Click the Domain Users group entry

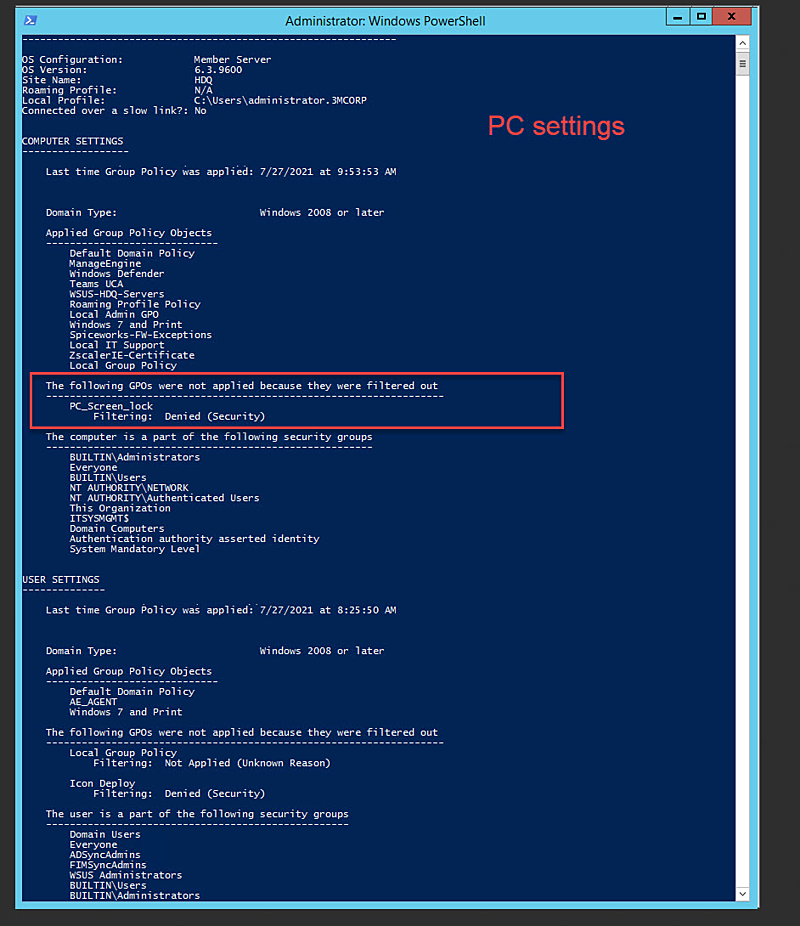pyautogui.click(x=104, y=834)
